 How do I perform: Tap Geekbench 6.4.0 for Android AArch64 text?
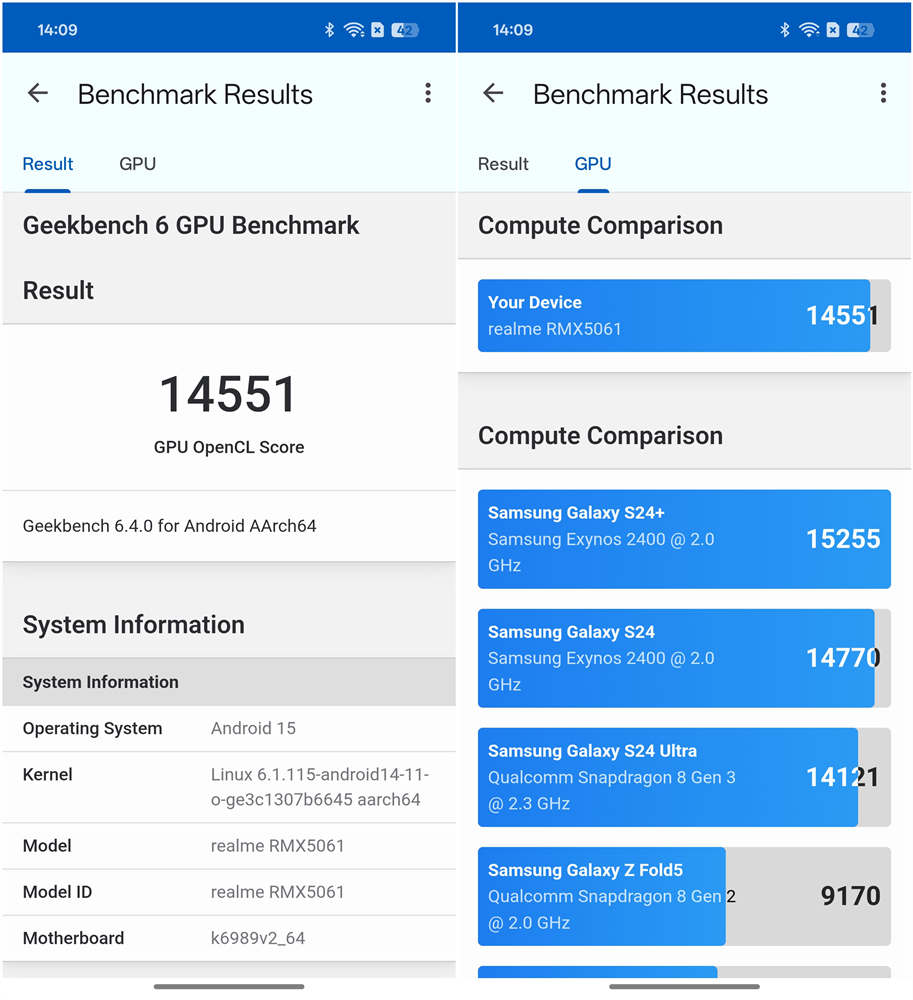coord(170,526)
